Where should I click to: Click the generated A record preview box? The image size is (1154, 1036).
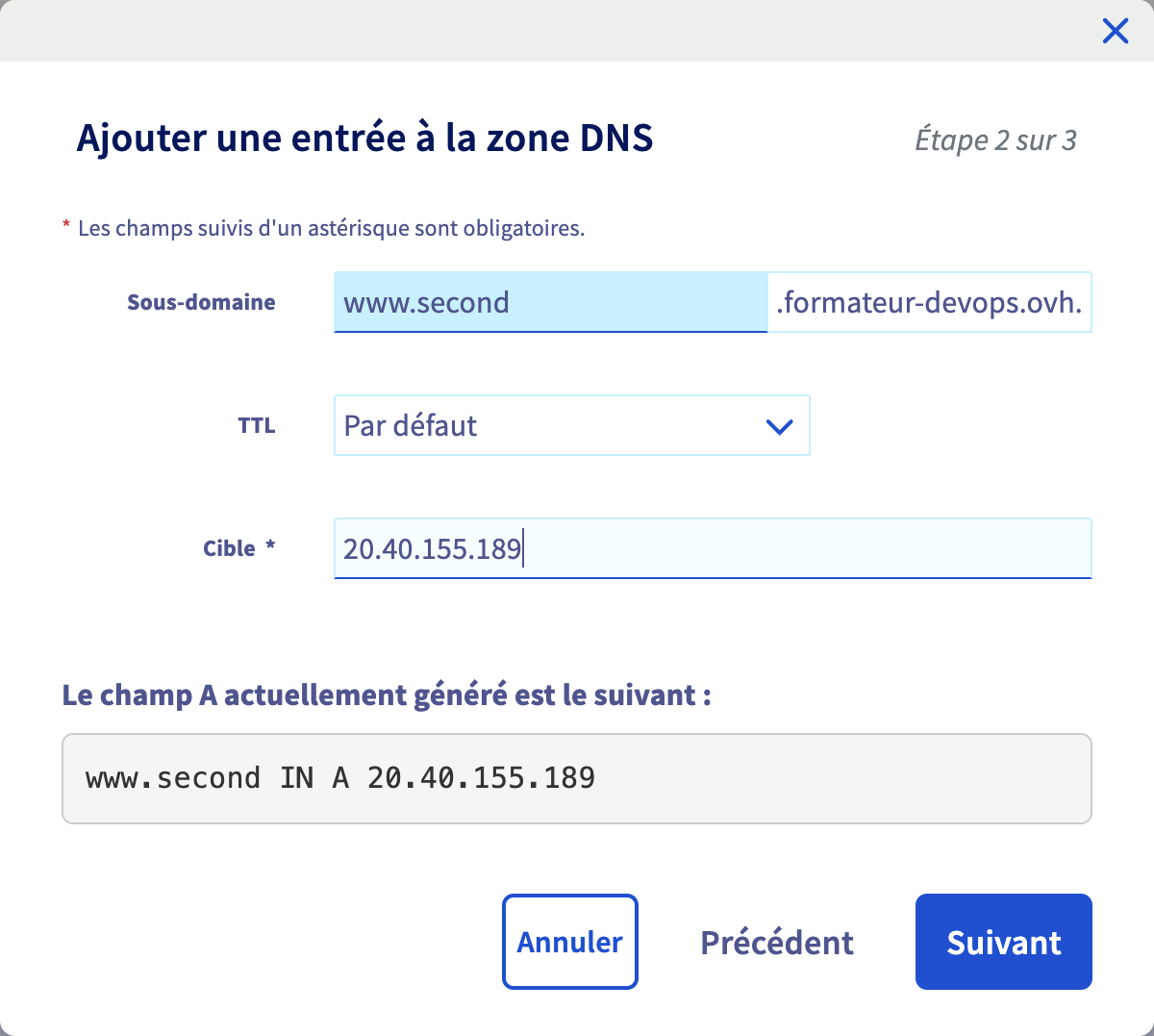click(577, 778)
